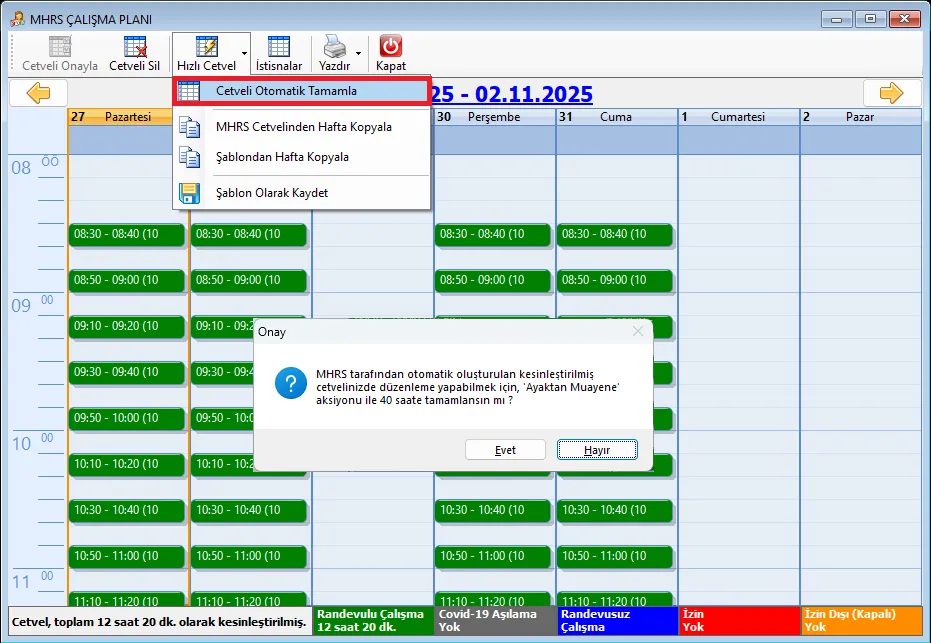
Task: Select Perşembe's 08:30 - 08:40 appointment slot
Action: coord(493,234)
